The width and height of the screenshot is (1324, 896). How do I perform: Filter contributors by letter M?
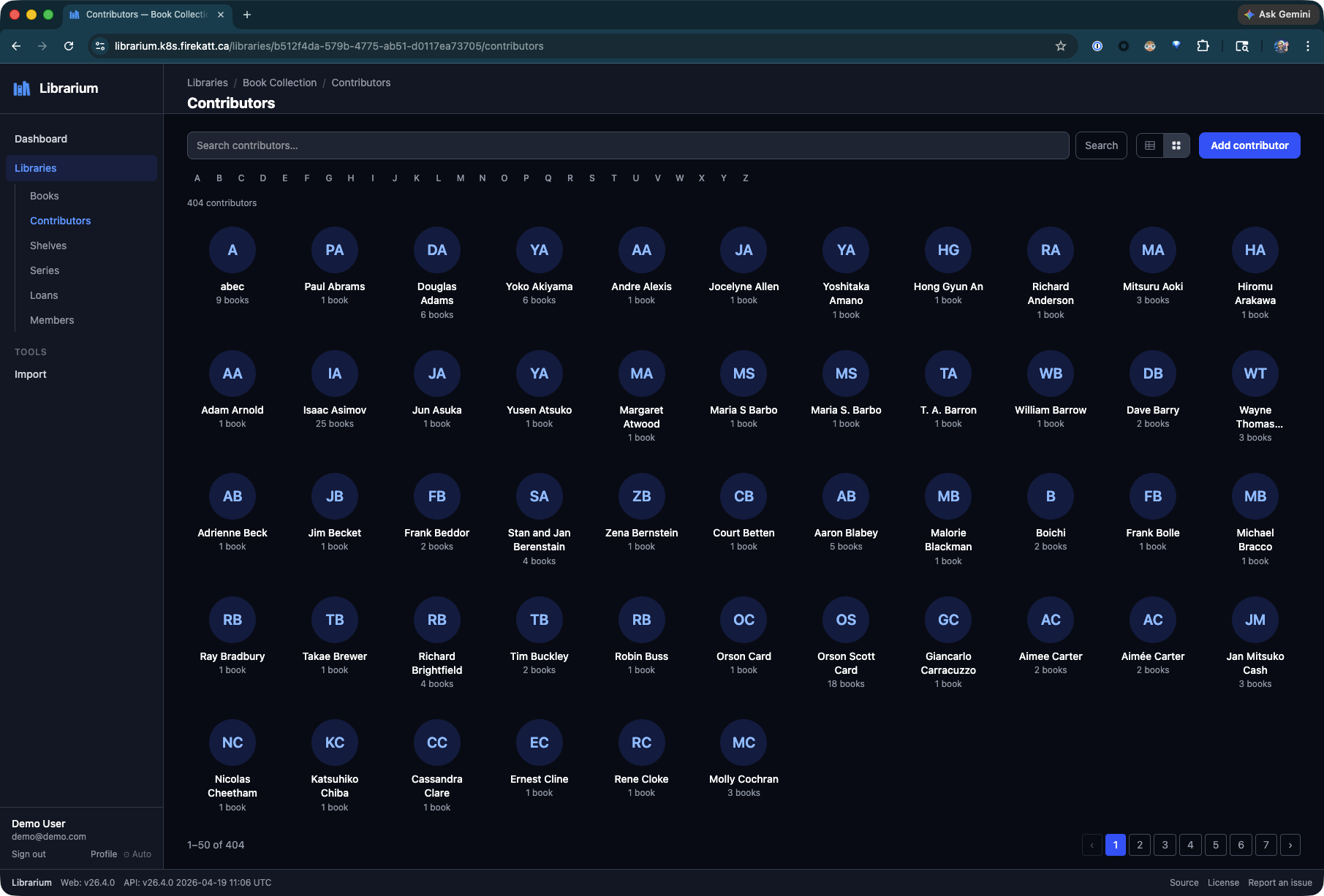point(461,178)
